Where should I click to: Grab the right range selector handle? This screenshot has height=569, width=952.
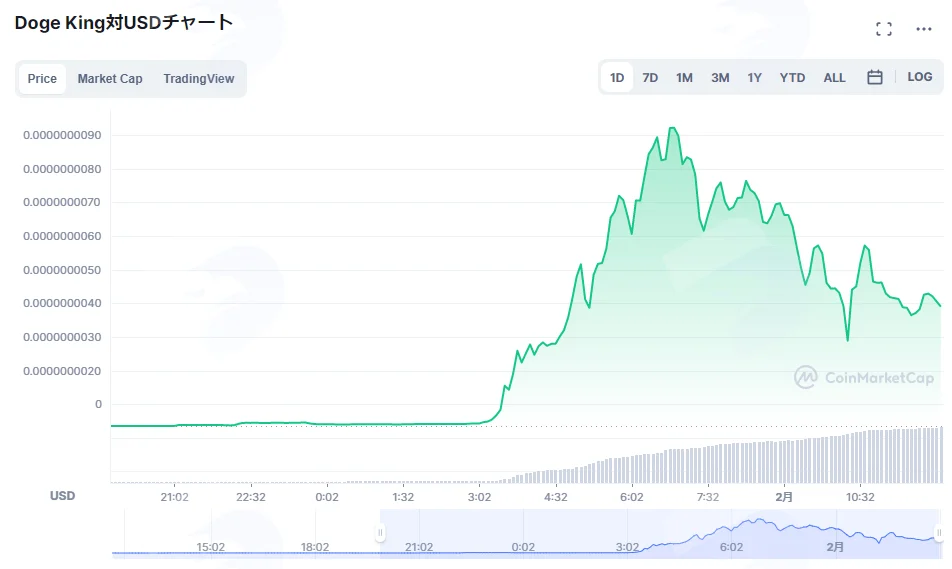(x=939, y=533)
